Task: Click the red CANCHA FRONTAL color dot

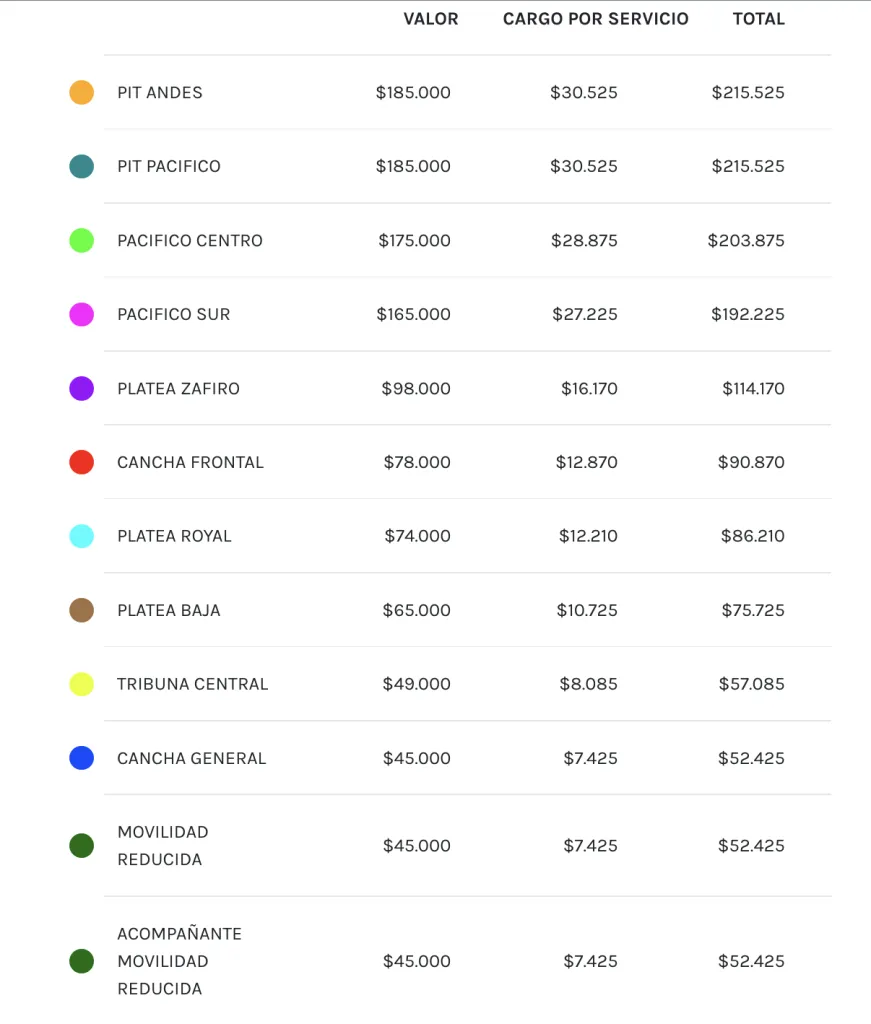Action: click(x=82, y=463)
